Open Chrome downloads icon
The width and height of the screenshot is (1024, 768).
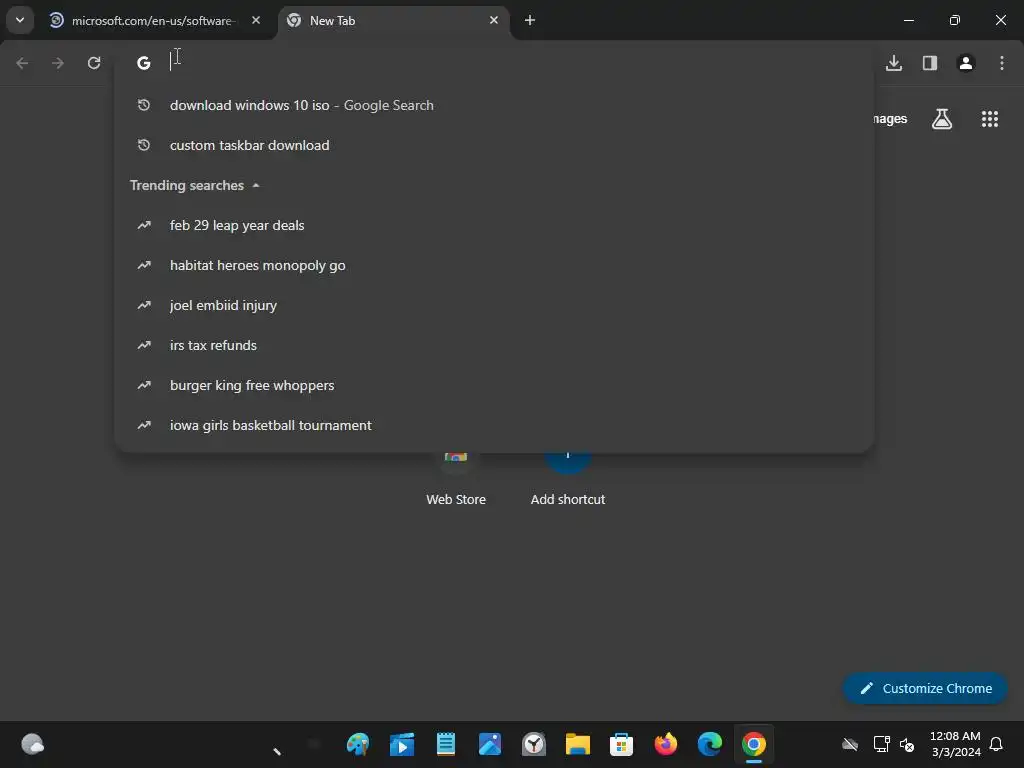(x=893, y=63)
